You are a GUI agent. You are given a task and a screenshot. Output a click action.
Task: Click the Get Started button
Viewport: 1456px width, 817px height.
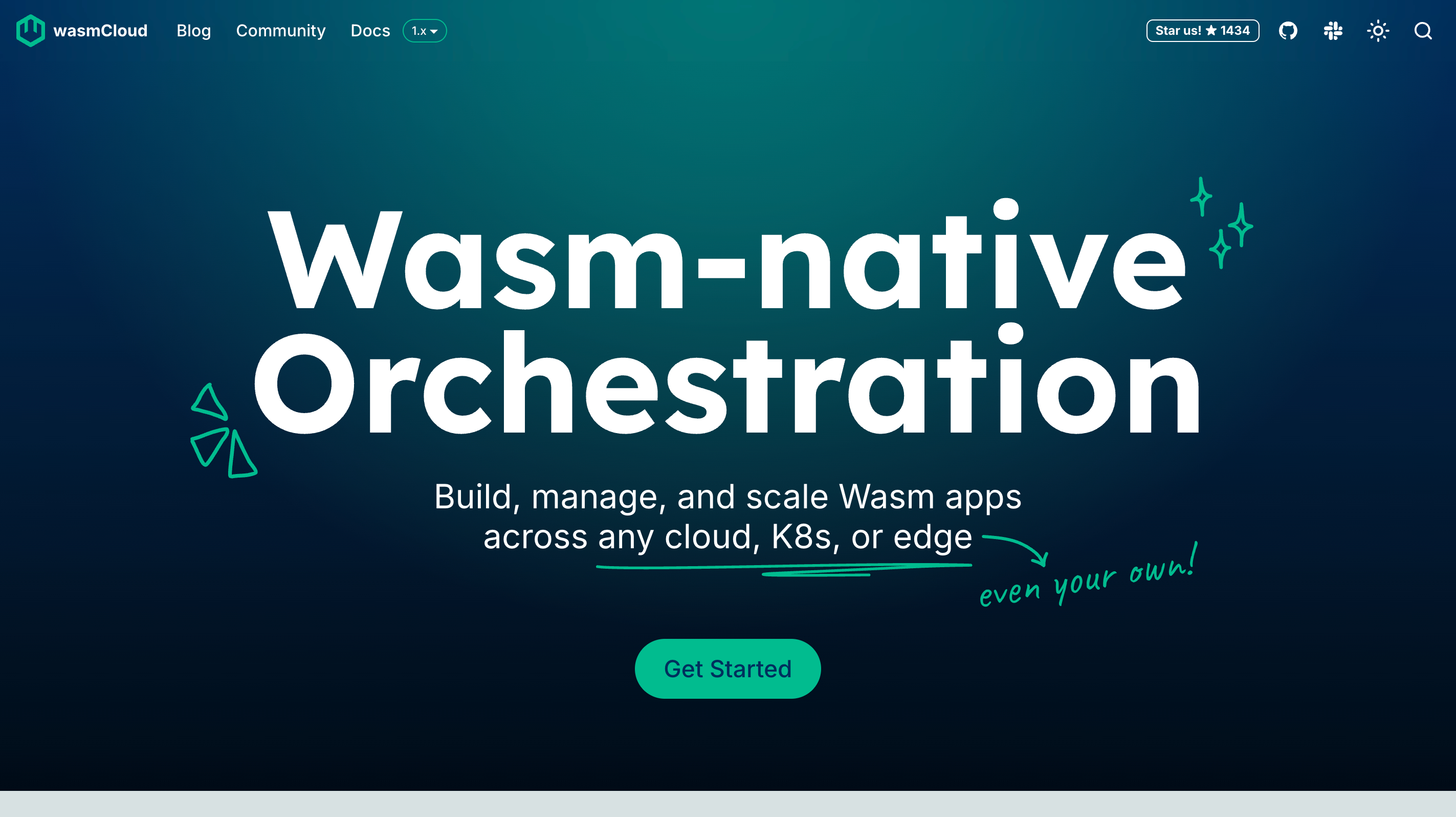pyautogui.click(x=728, y=669)
